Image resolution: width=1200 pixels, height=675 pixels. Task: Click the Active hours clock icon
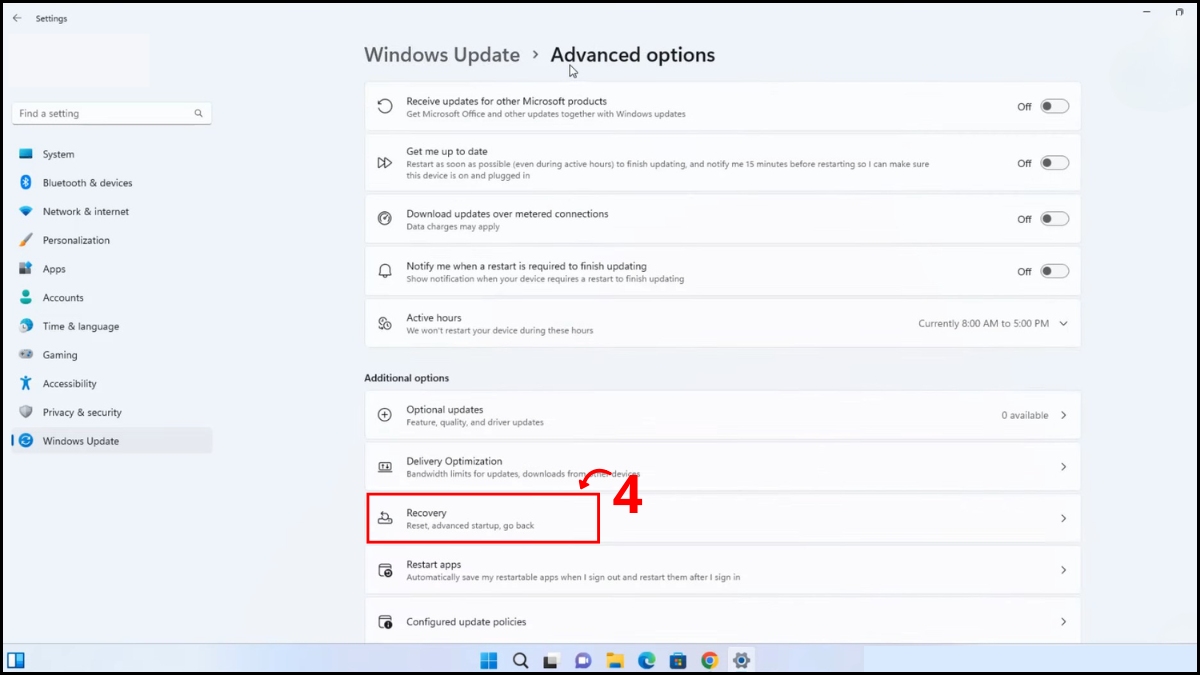385,323
